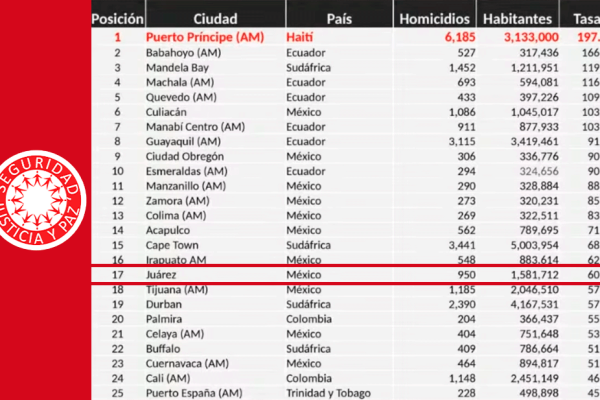
Task: Select the Cape Town city cell
Action: (x=176, y=243)
